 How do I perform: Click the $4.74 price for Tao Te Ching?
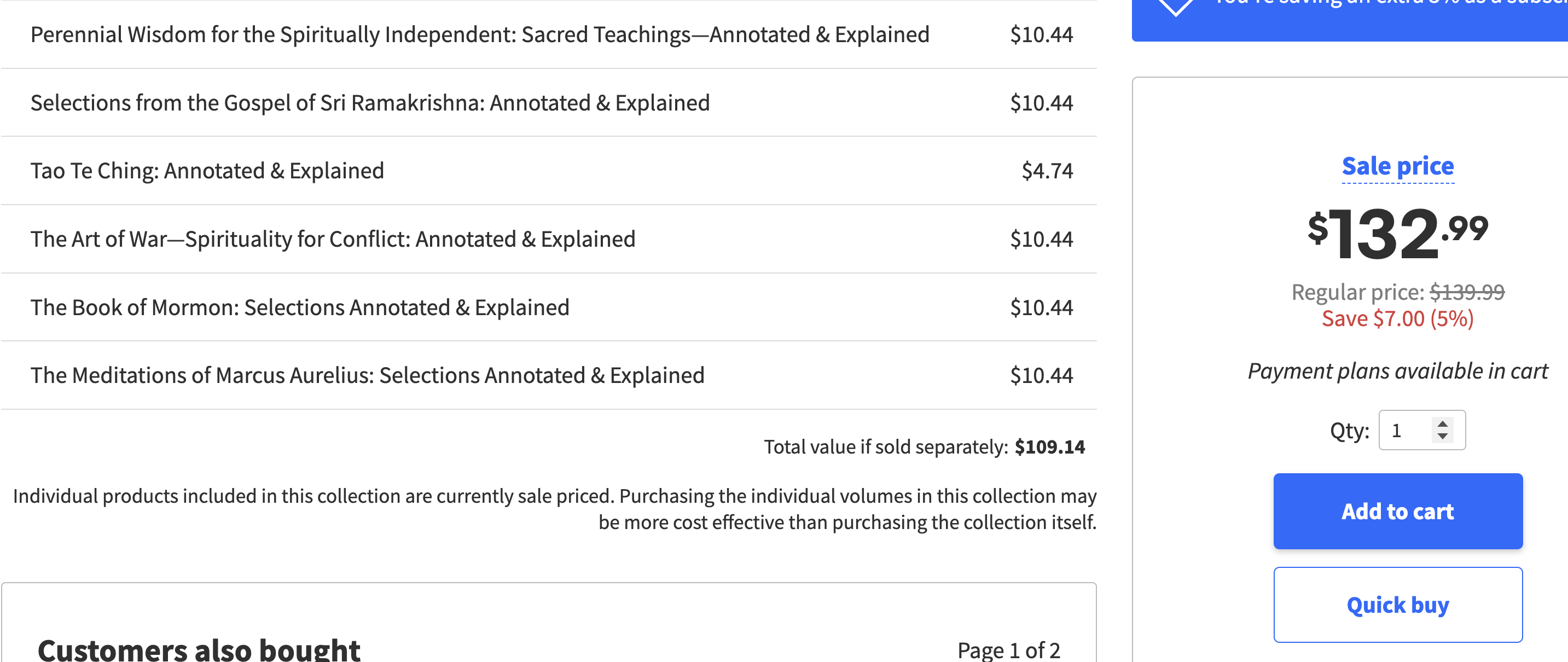coord(1047,171)
